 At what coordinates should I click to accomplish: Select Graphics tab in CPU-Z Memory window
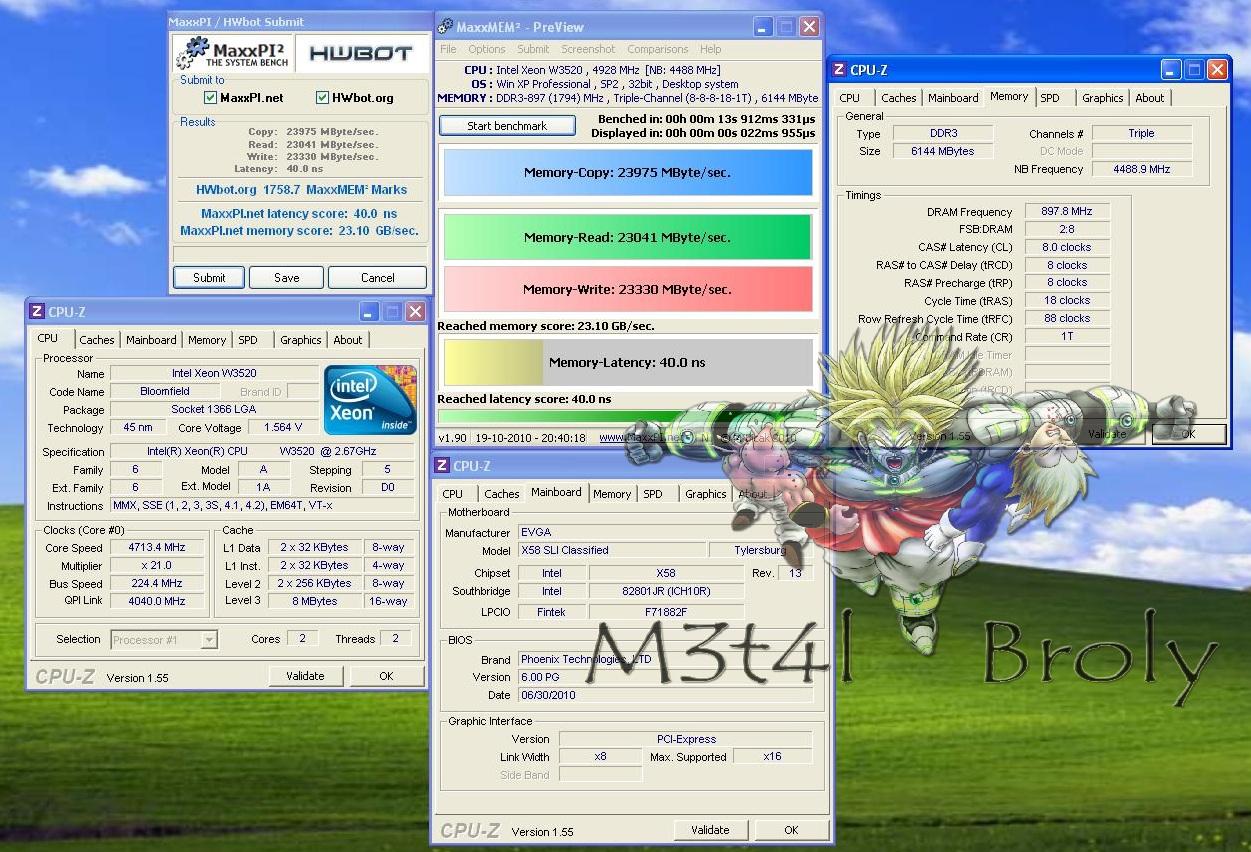1102,98
